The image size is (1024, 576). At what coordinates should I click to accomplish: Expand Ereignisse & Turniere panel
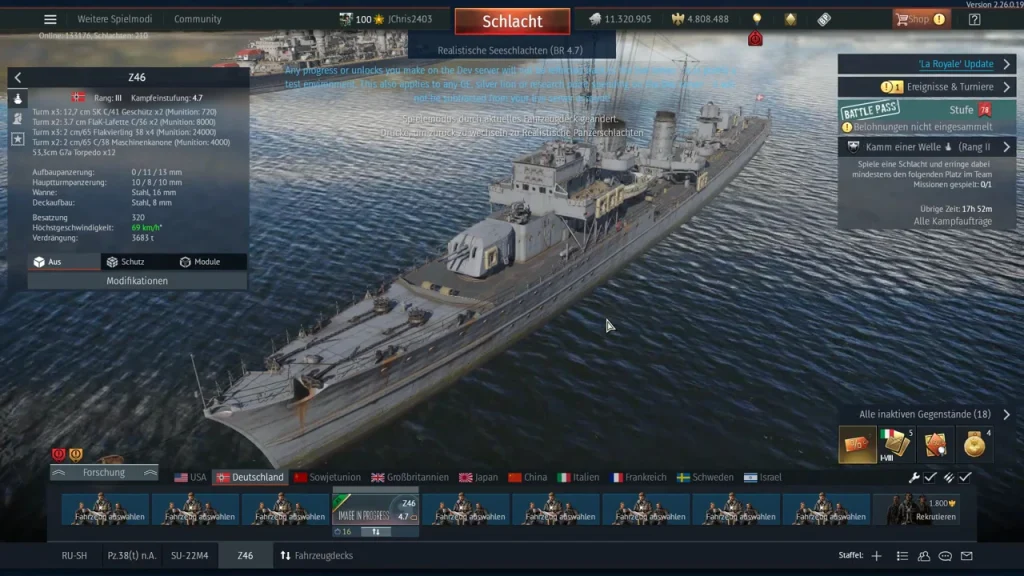tap(926, 87)
